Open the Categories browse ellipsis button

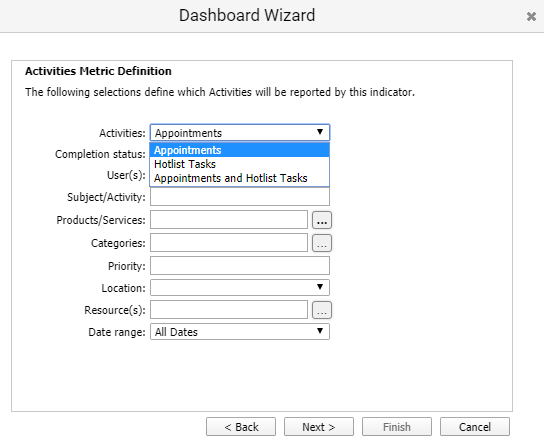pyautogui.click(x=322, y=243)
